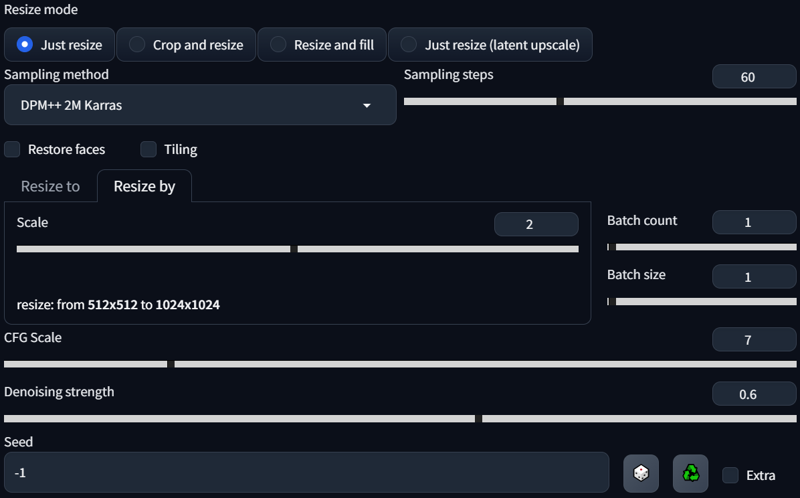Click the Sampling steps value box
Image resolution: width=800 pixels, height=498 pixels.
point(754,77)
